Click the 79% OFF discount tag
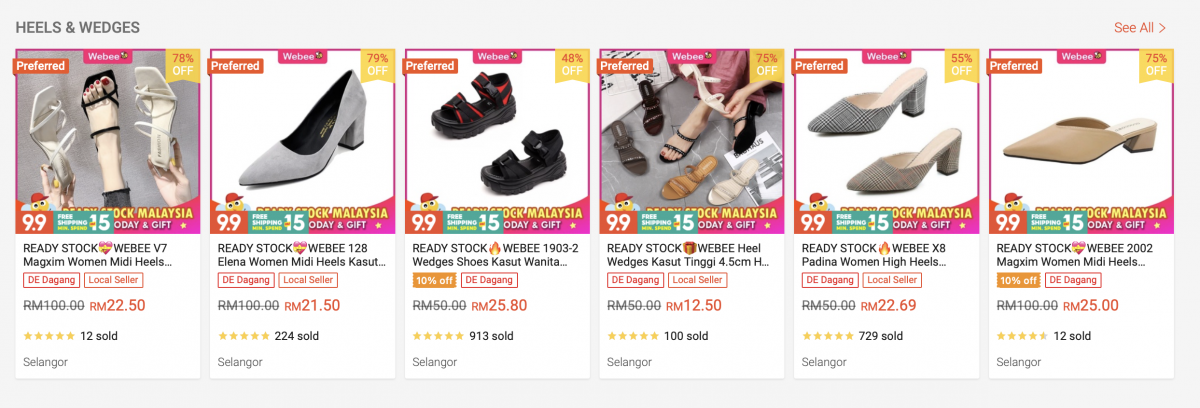 point(378,64)
